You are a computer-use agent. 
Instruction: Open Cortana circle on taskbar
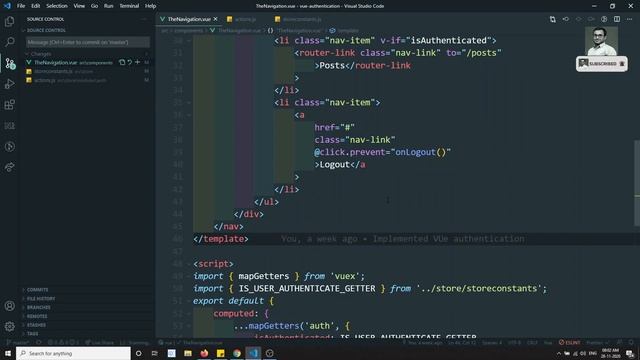point(138,353)
